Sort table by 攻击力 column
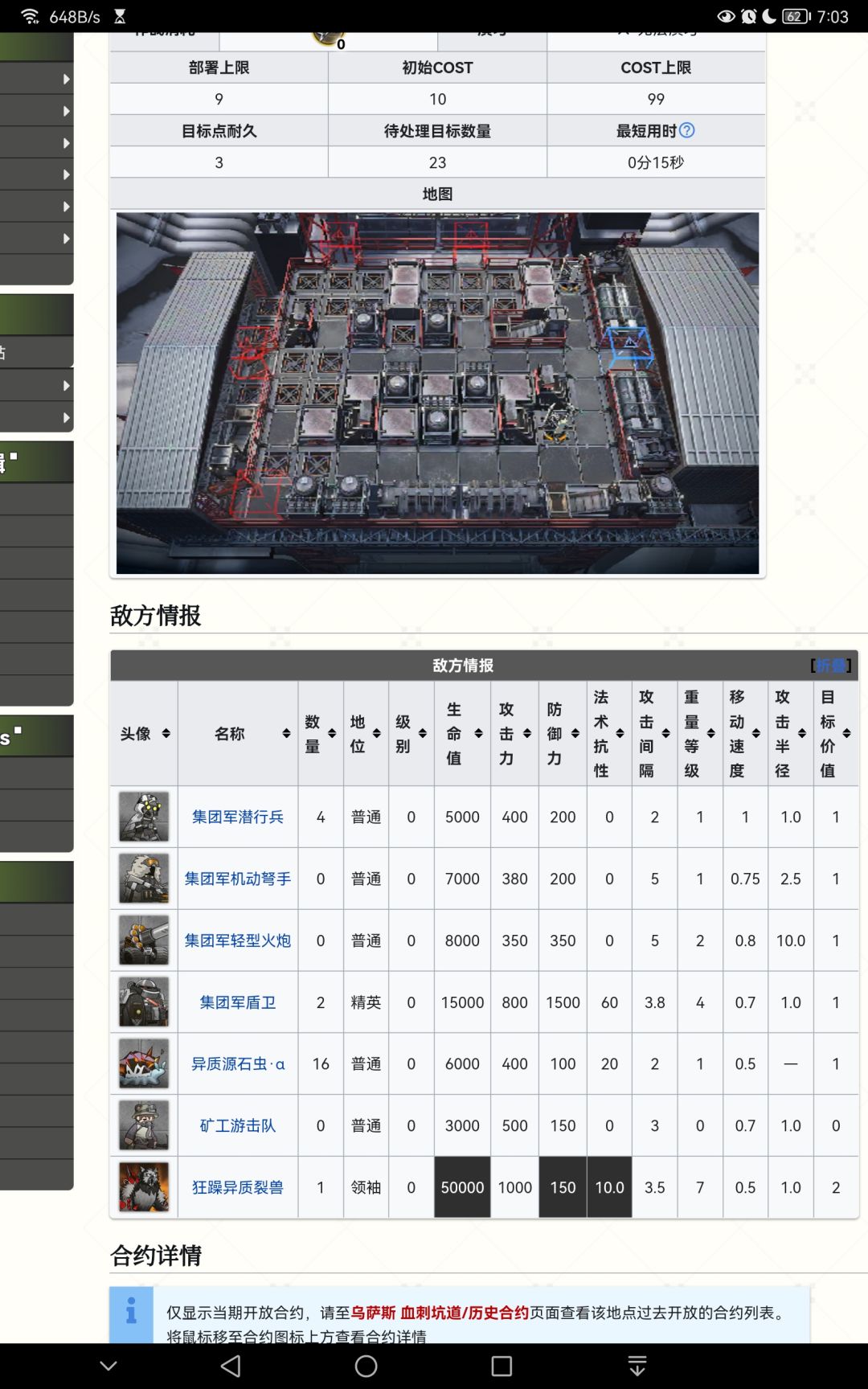This screenshot has width=868, height=1389. 526,733
